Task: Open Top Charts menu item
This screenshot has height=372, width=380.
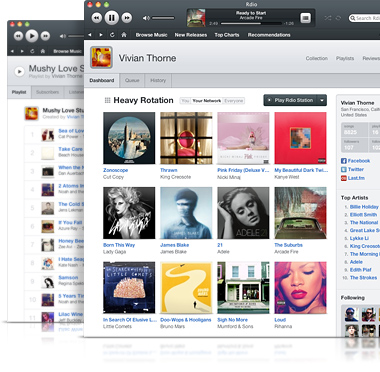Action: (227, 35)
